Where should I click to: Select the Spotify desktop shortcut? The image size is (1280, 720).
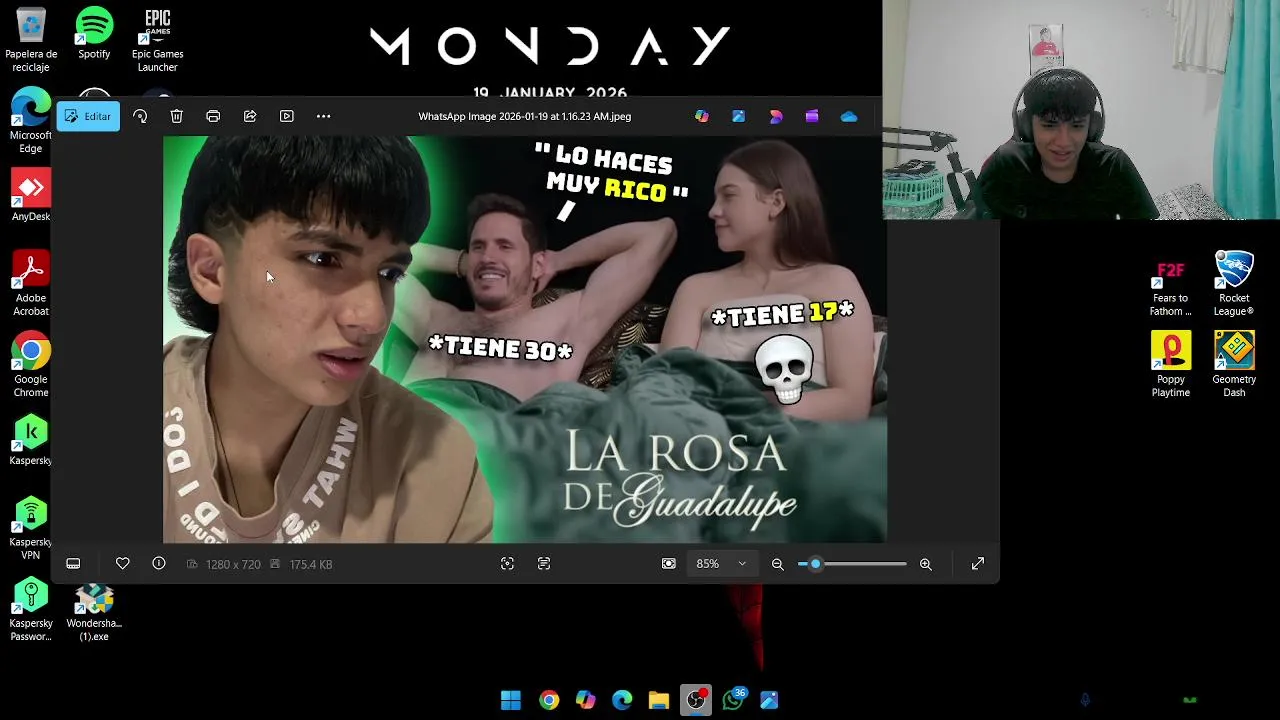point(94,33)
